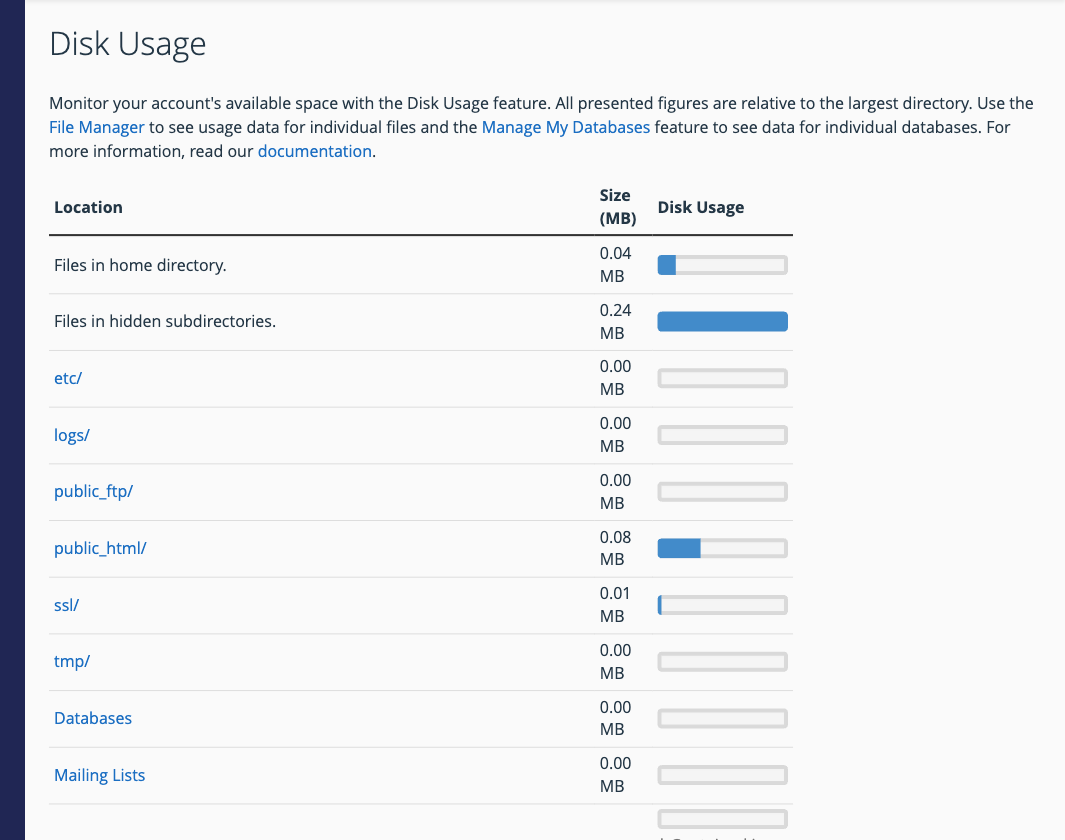The image size is (1065, 840).
Task: Open Manage My Databases link
Action: (x=565, y=128)
